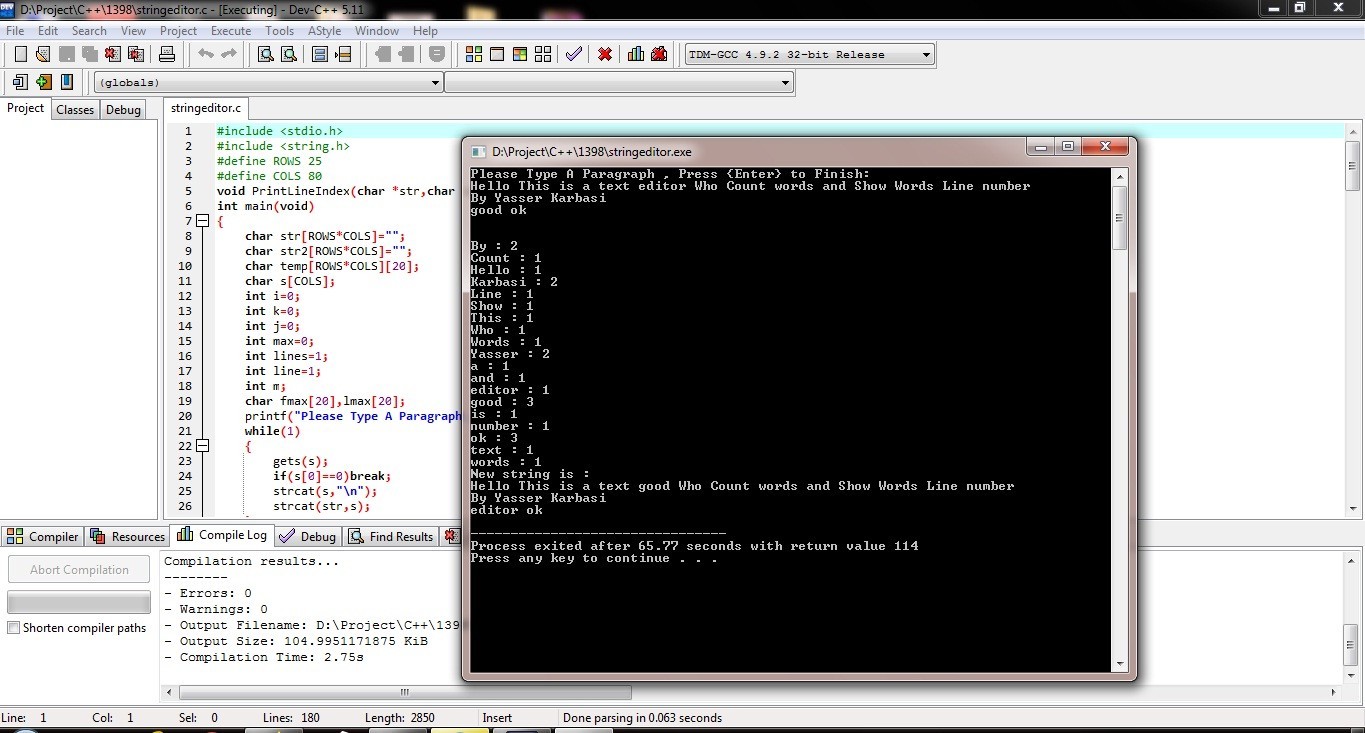The image size is (1365, 733).
Task: Click the editor scrollbar up arrow
Action: (x=1352, y=131)
